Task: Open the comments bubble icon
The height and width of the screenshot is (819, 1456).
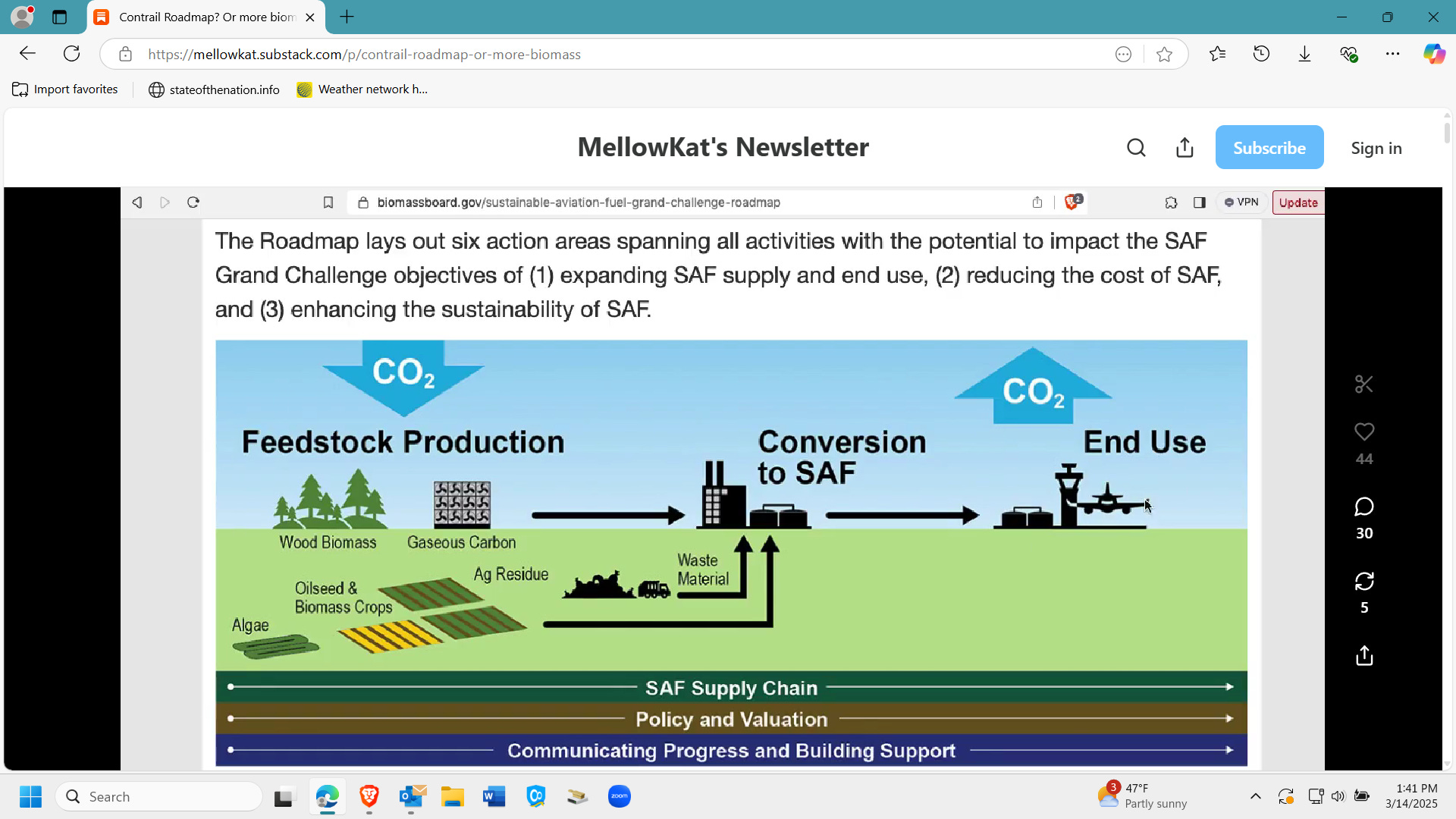Action: coord(1364,507)
